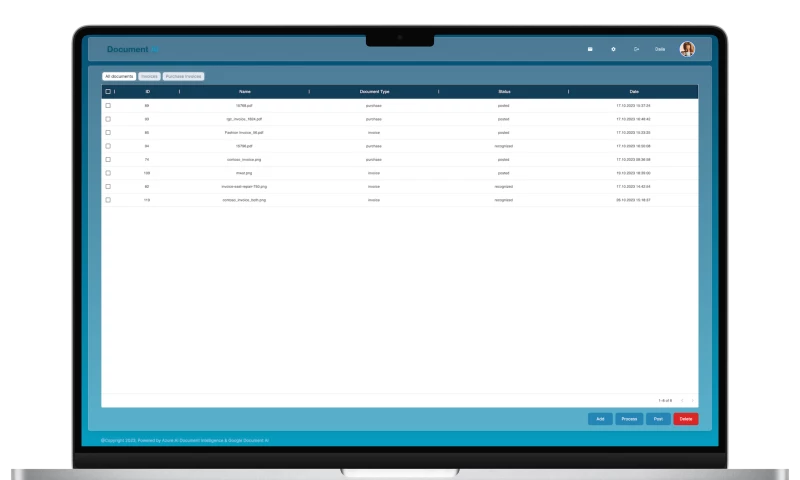
Task: Open the user avatar profile picture
Action: (687, 49)
